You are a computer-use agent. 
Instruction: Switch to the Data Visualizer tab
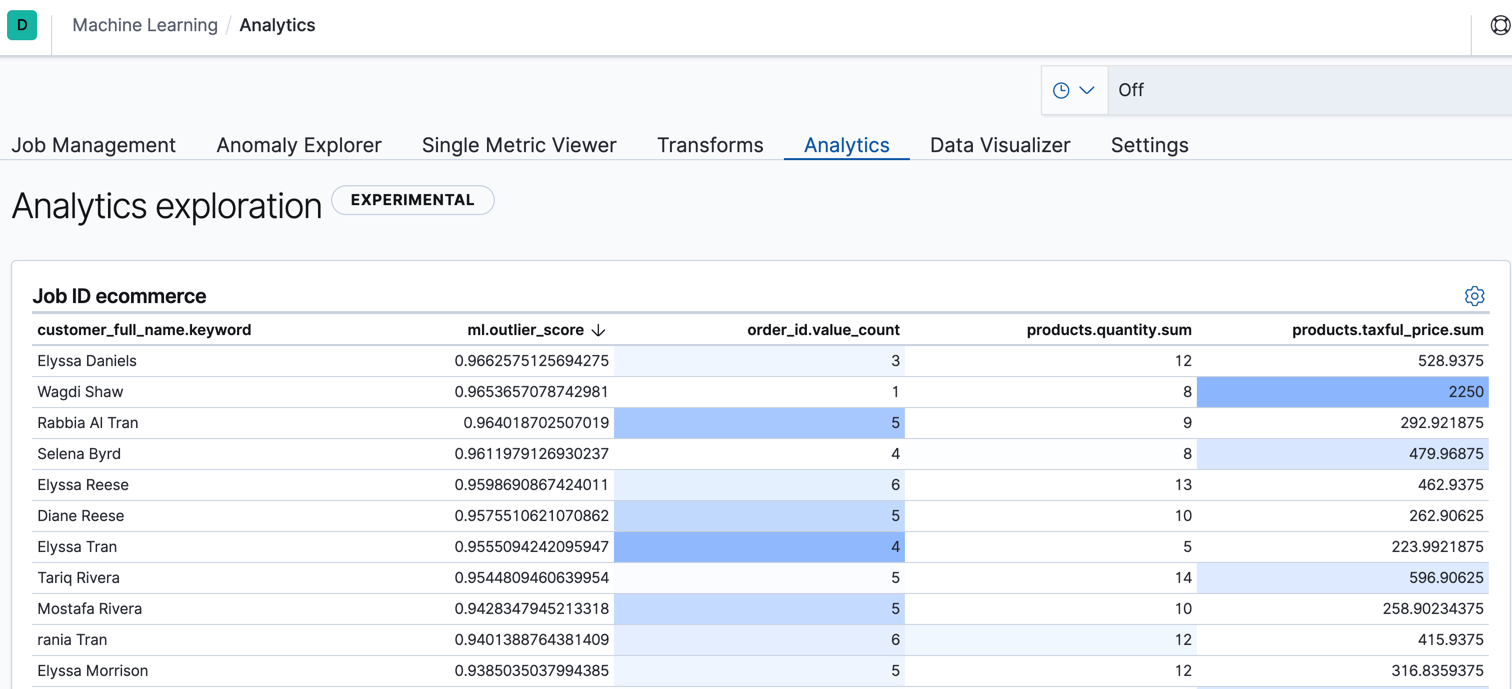(x=1000, y=145)
